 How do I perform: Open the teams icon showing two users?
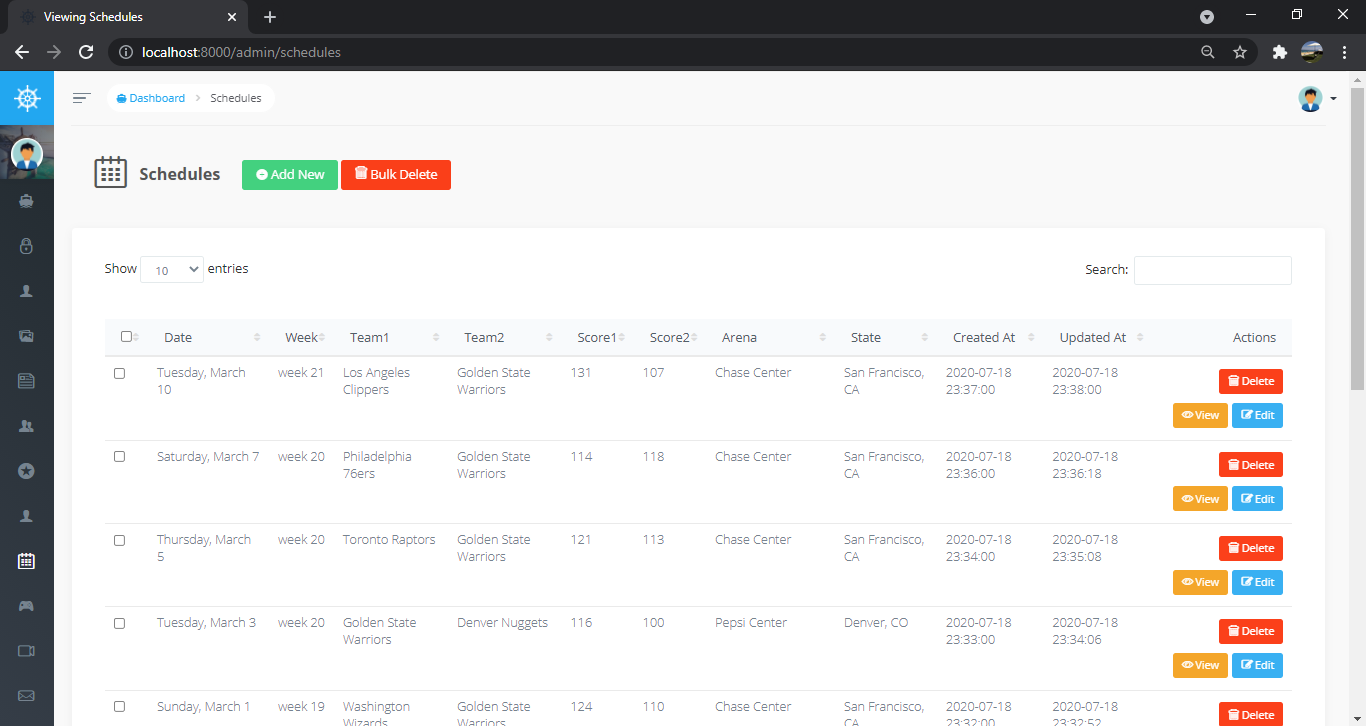pyautogui.click(x=26, y=426)
